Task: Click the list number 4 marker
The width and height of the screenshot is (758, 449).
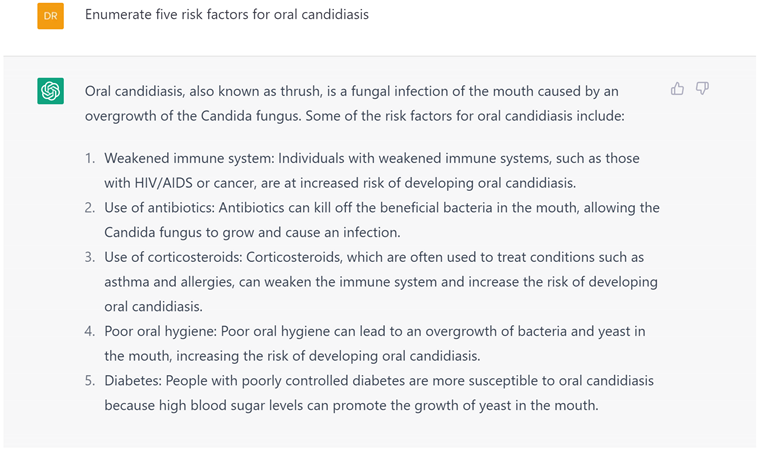Action: pos(90,331)
